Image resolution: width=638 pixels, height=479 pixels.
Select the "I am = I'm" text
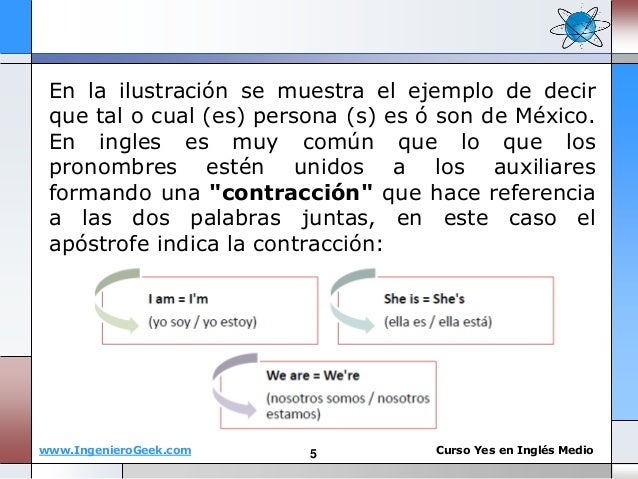click(x=178, y=299)
